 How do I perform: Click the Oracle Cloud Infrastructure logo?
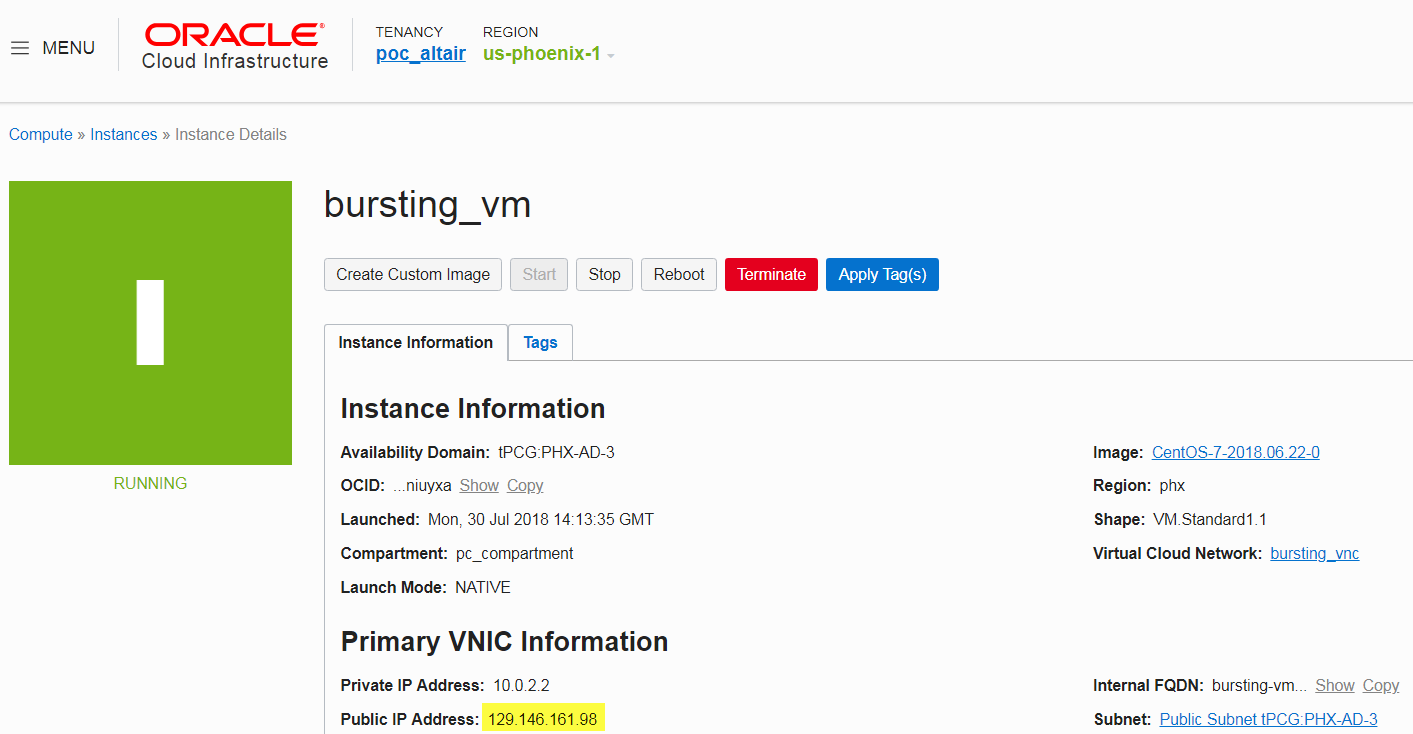click(235, 46)
